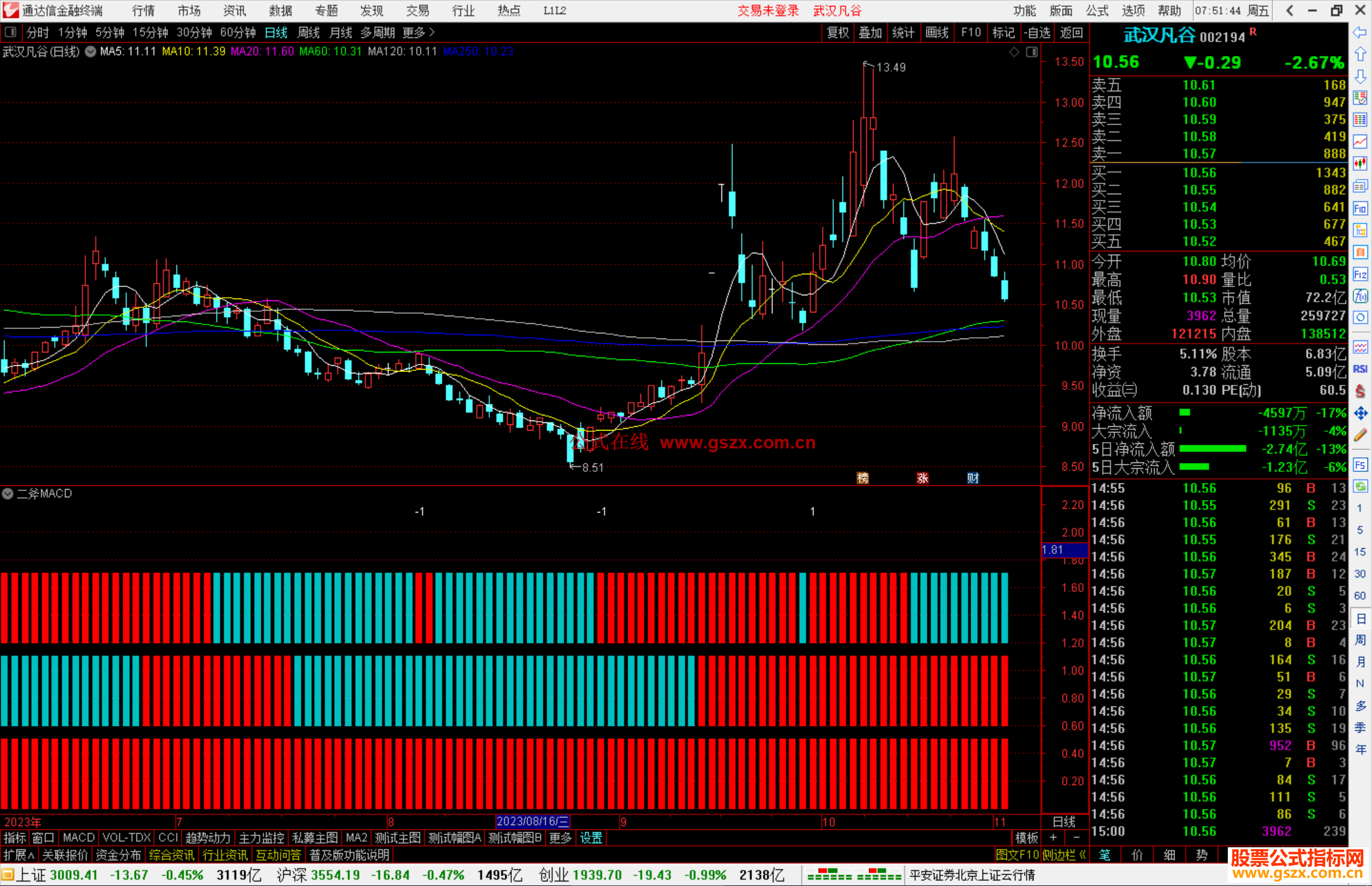
Task: Click the RSI indicator sidebar icon
Action: point(1360,369)
